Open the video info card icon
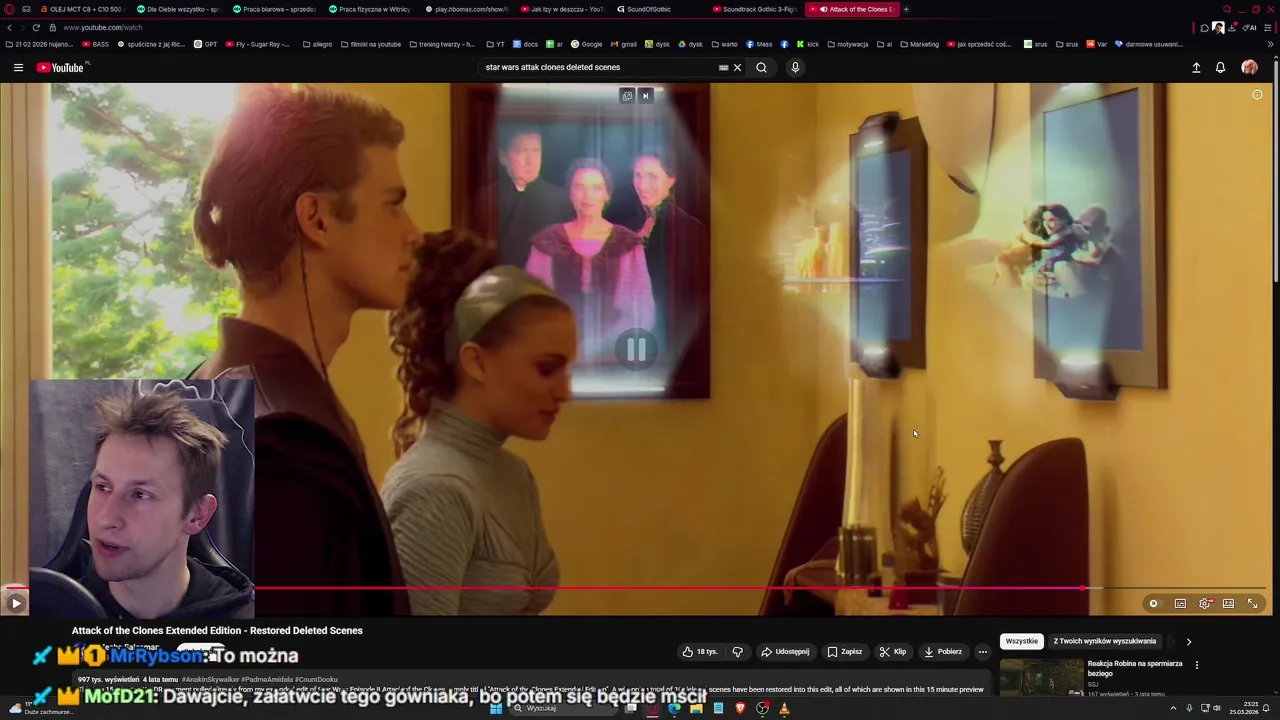The image size is (1280, 720). pyautogui.click(x=1257, y=95)
